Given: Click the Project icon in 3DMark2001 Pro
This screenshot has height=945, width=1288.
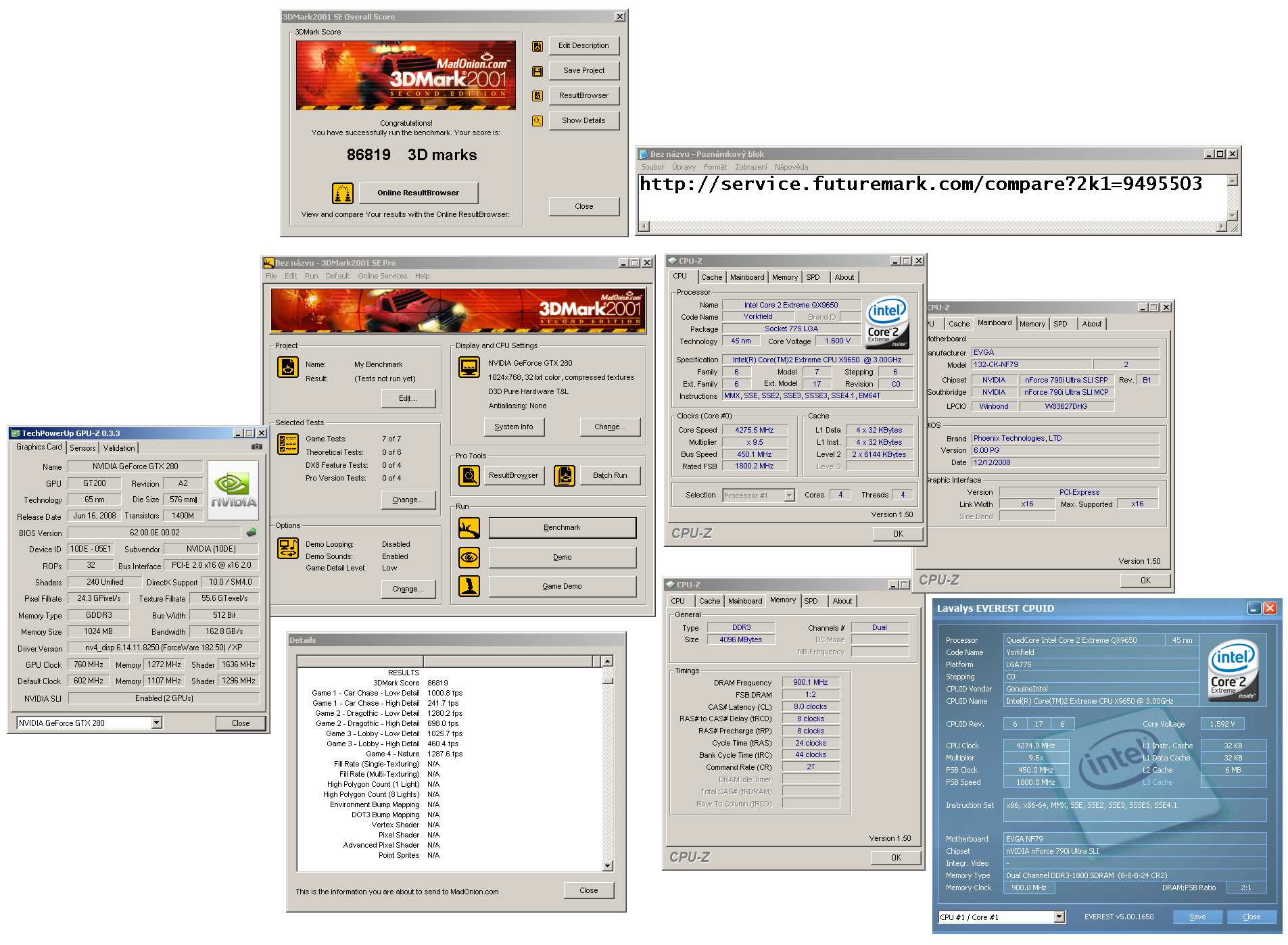Looking at the screenshot, I should [288, 367].
